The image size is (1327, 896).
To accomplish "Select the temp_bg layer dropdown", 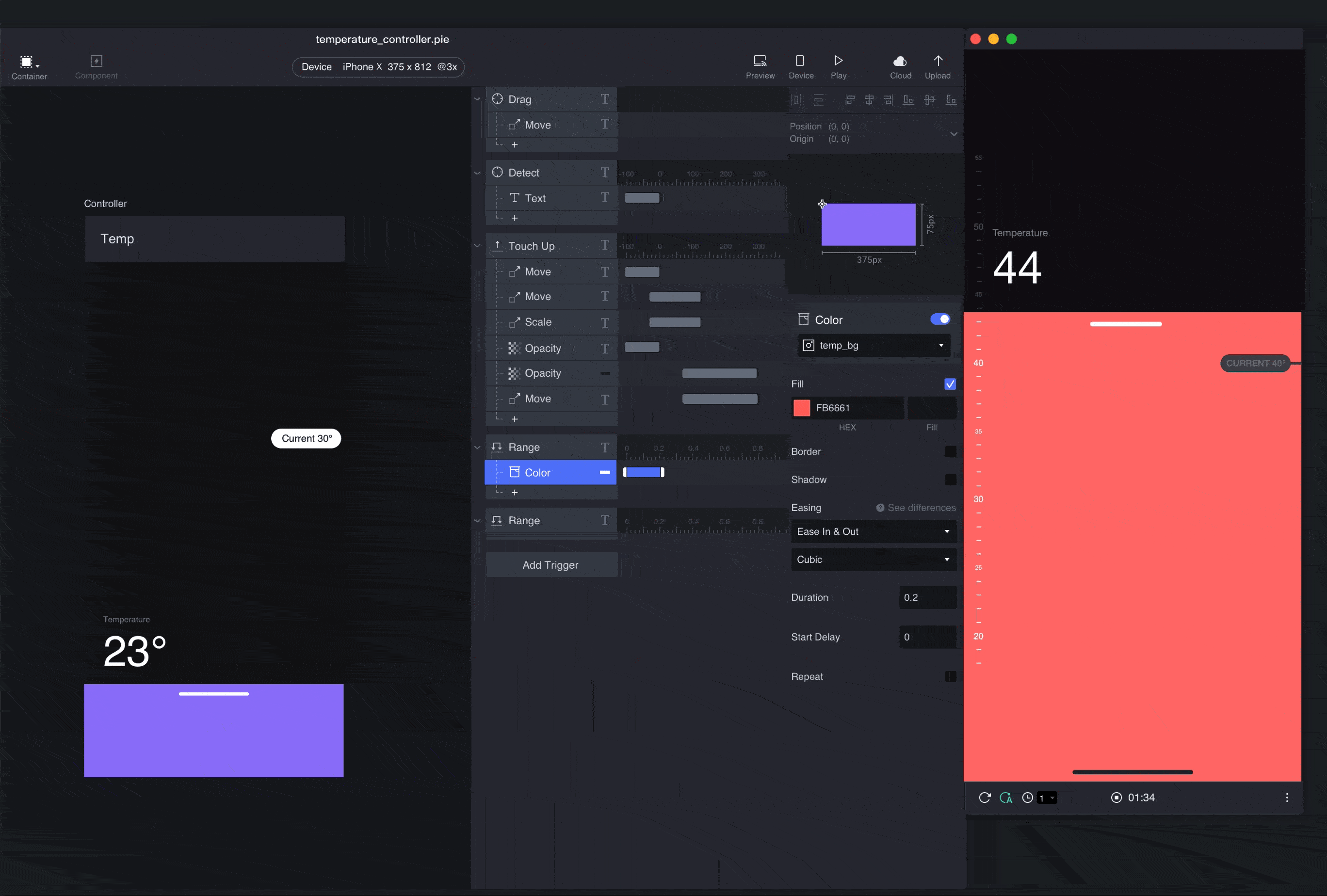I will tap(873, 345).
